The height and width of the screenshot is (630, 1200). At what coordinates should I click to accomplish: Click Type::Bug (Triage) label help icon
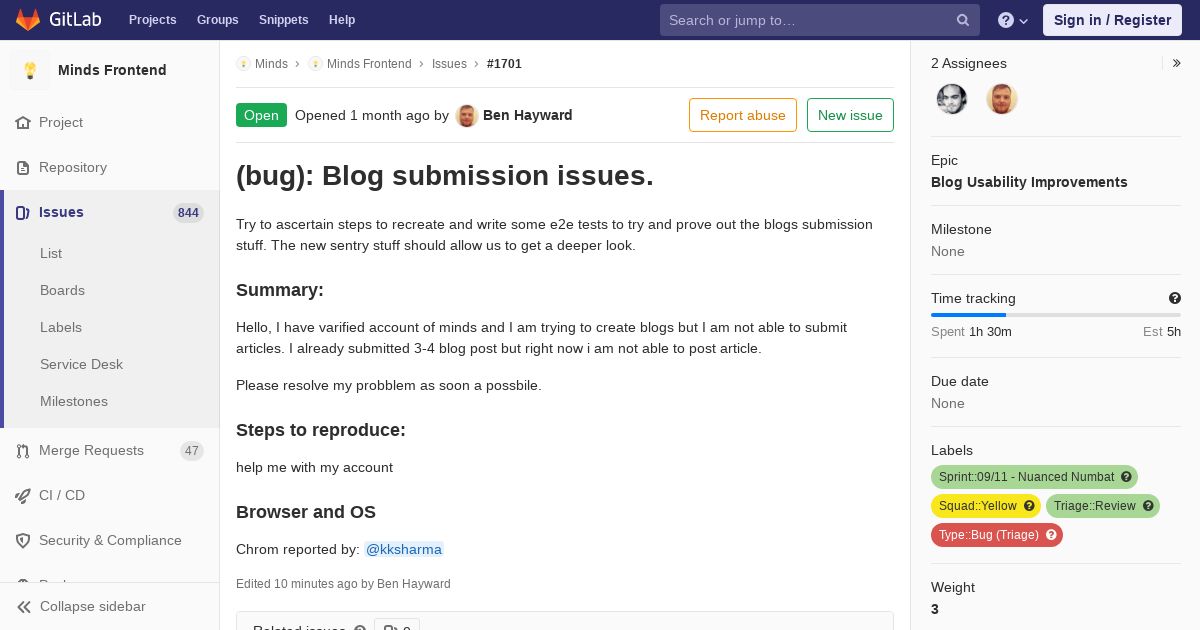pos(1051,535)
